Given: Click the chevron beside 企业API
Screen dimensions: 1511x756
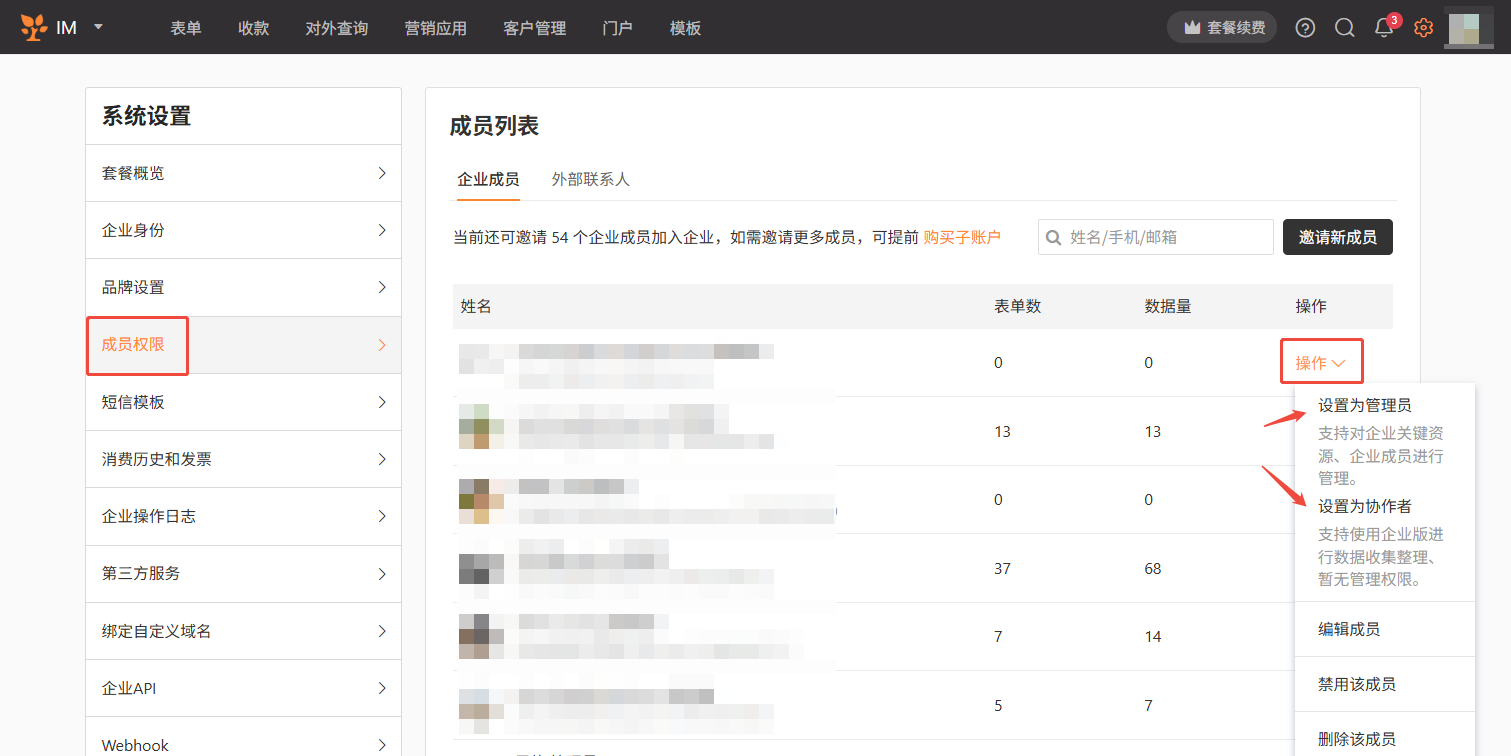Looking at the screenshot, I should pos(382,688).
